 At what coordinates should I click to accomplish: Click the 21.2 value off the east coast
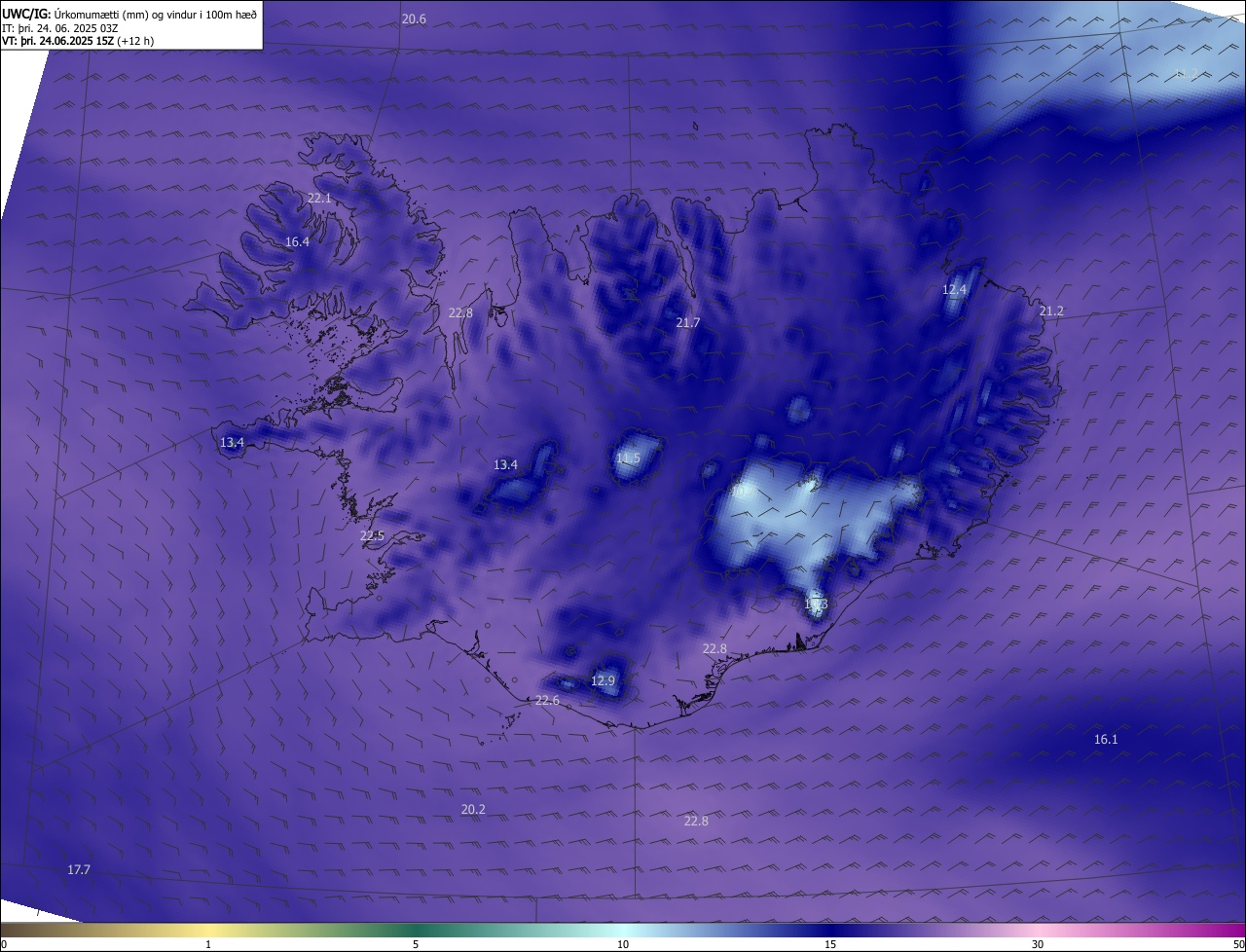pyautogui.click(x=1051, y=311)
